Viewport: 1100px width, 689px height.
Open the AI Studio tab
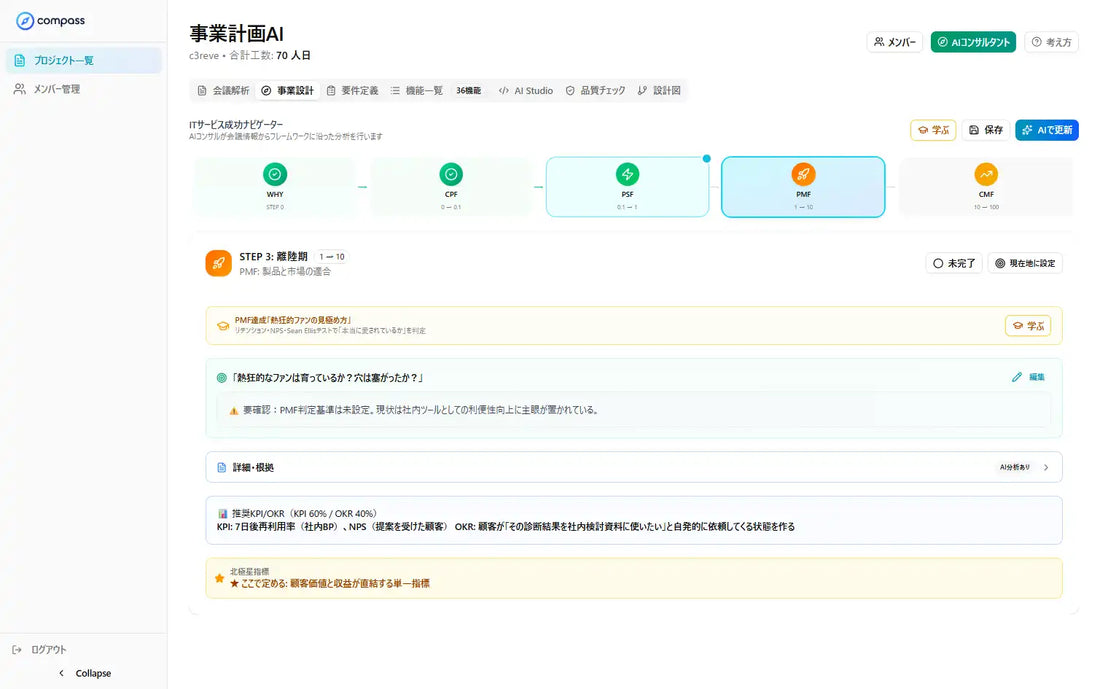point(525,91)
